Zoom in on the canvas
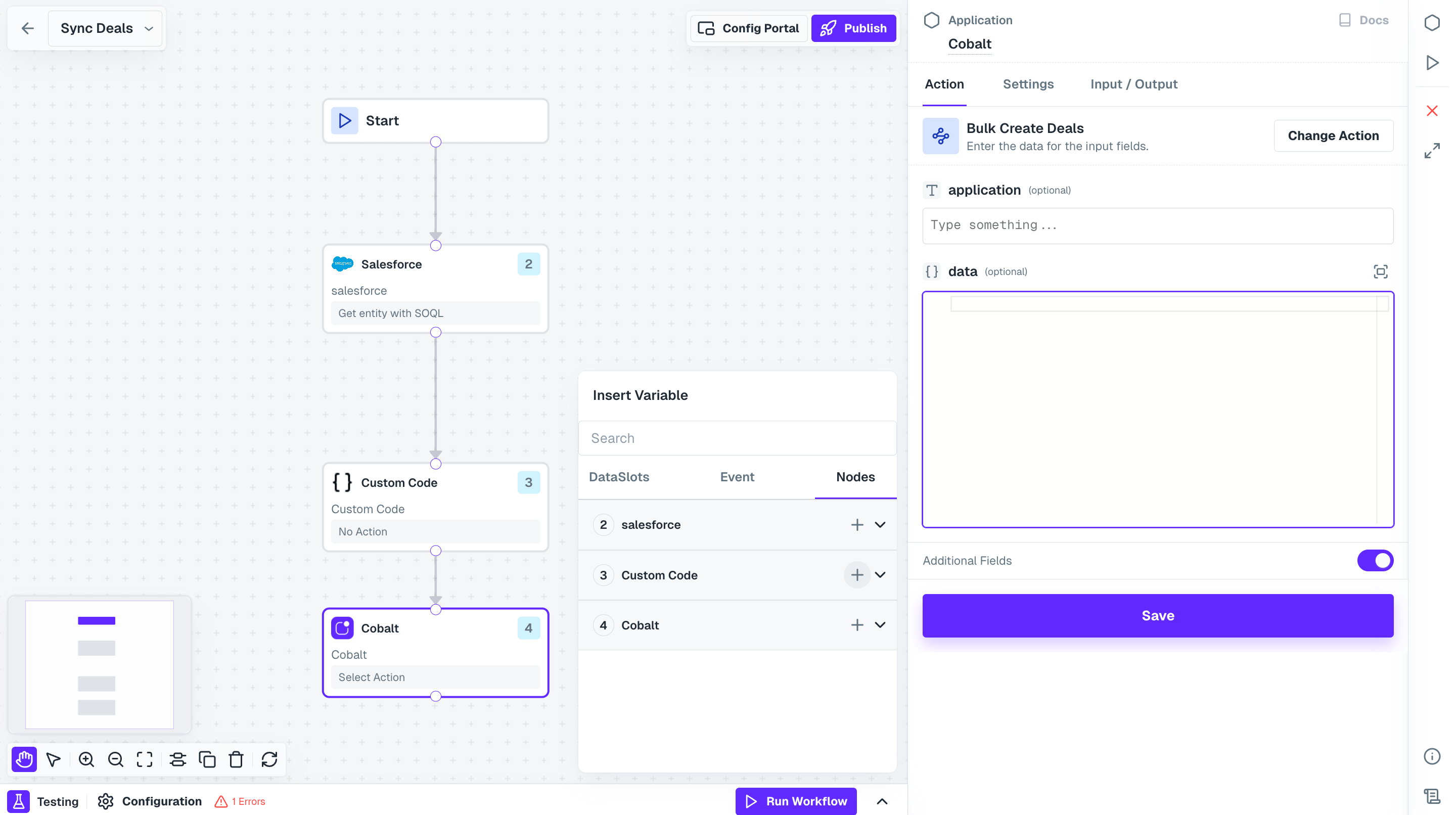The width and height of the screenshot is (1456, 815). tap(86, 759)
